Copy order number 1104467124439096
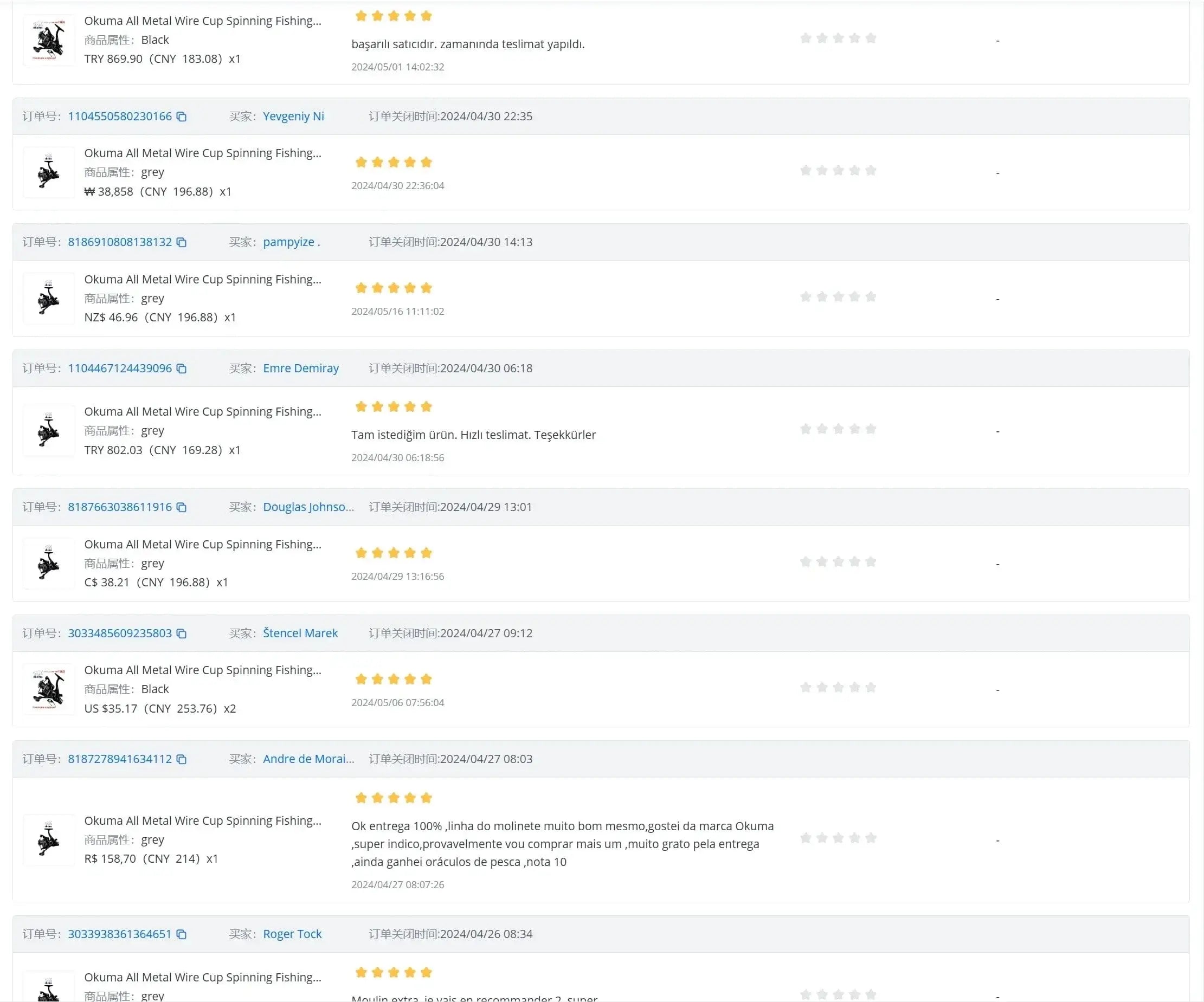 [x=181, y=369]
